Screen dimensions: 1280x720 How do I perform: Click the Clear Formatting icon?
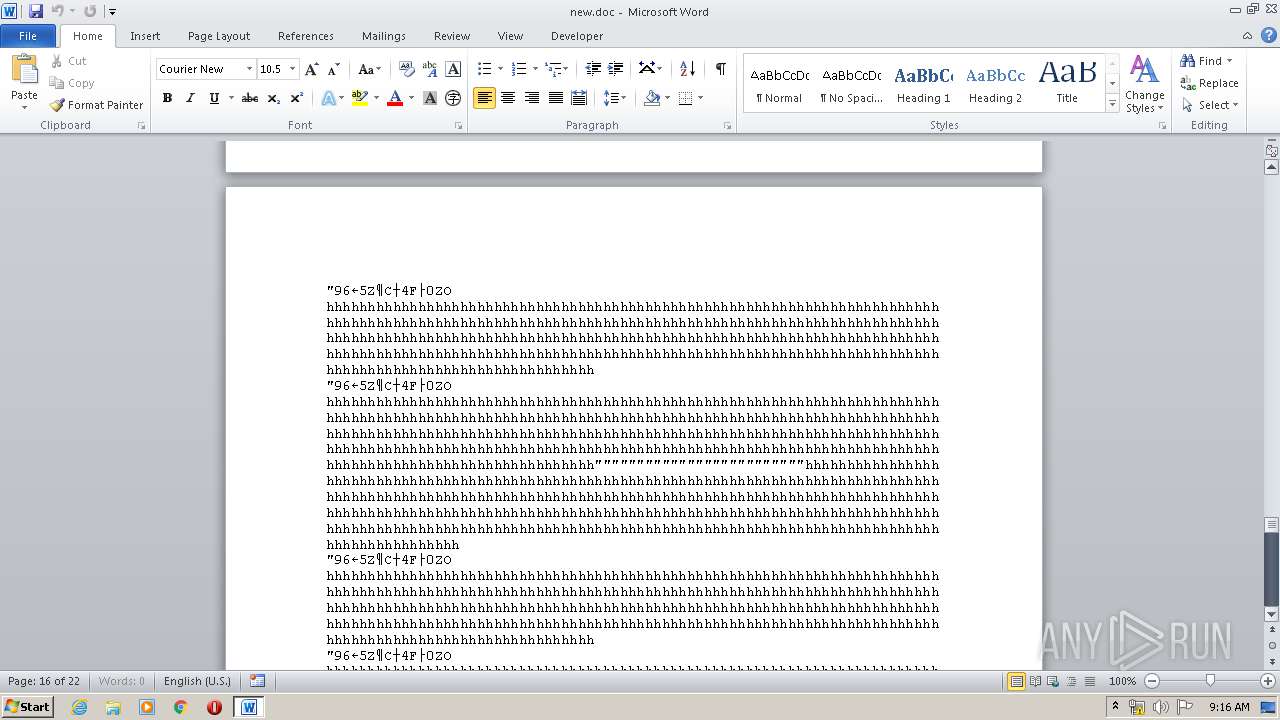[407, 69]
